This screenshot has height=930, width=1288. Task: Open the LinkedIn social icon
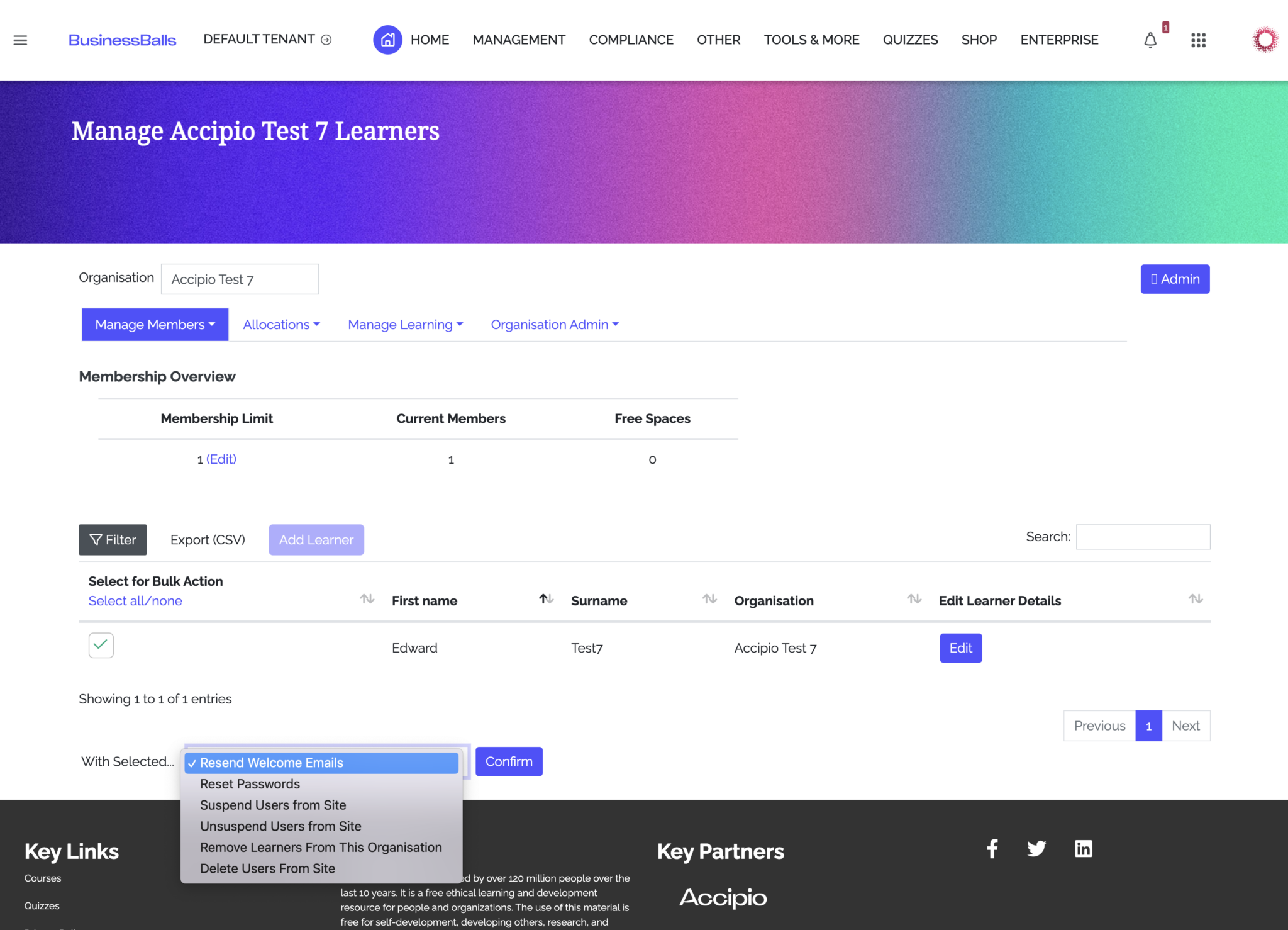click(1083, 849)
